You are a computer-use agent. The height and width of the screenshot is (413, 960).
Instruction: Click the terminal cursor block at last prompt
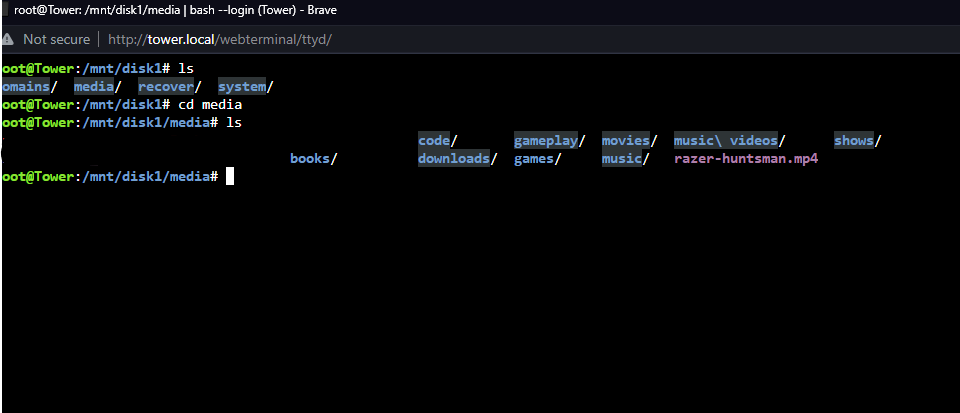(230, 176)
